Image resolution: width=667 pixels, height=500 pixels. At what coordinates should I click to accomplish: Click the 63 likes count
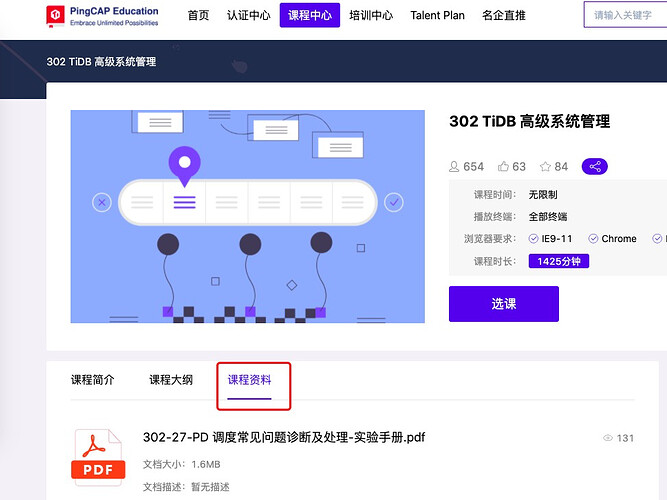519,166
